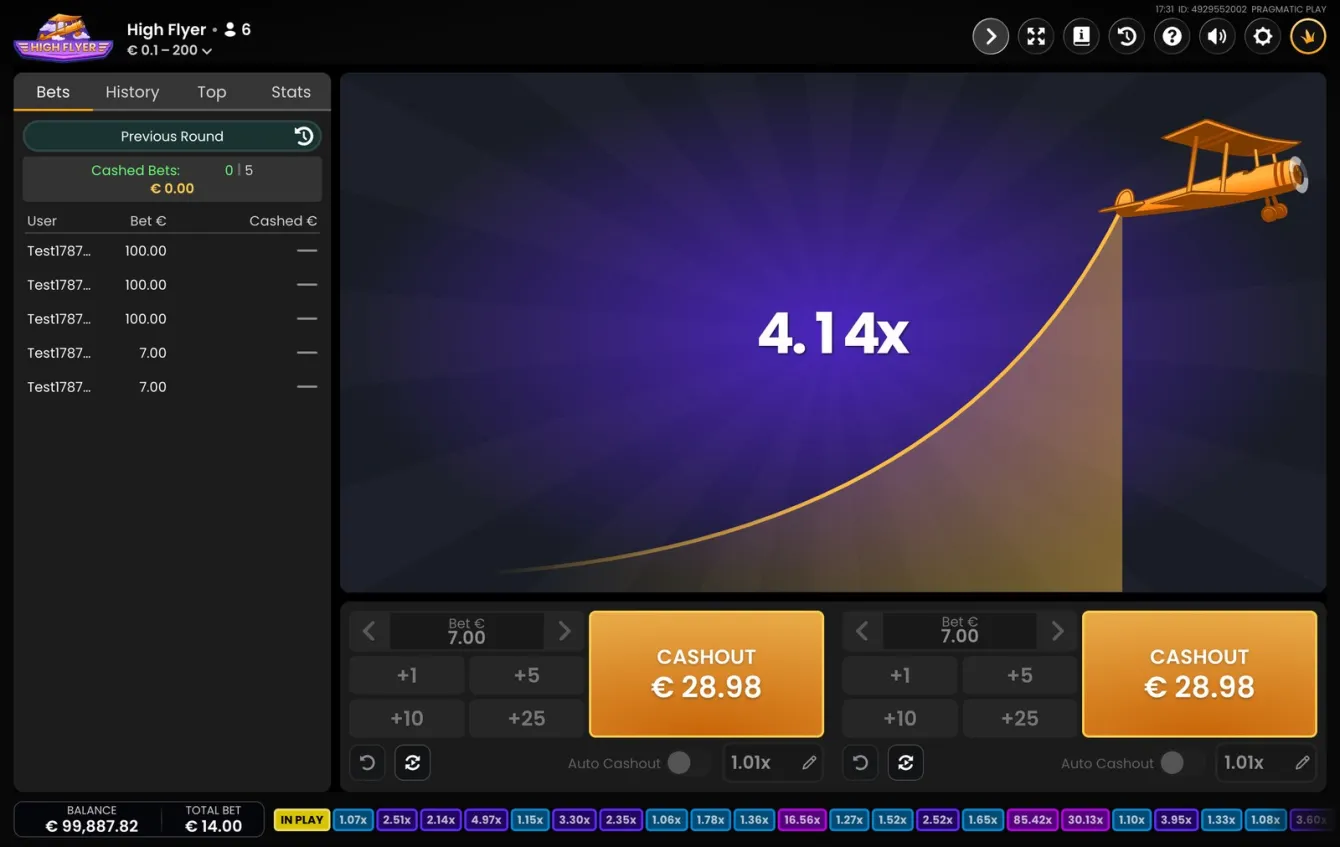Viewport: 1340px width, 847px height.
Task: Toggle auto-bet repeat icon on left panel
Action: (412, 763)
